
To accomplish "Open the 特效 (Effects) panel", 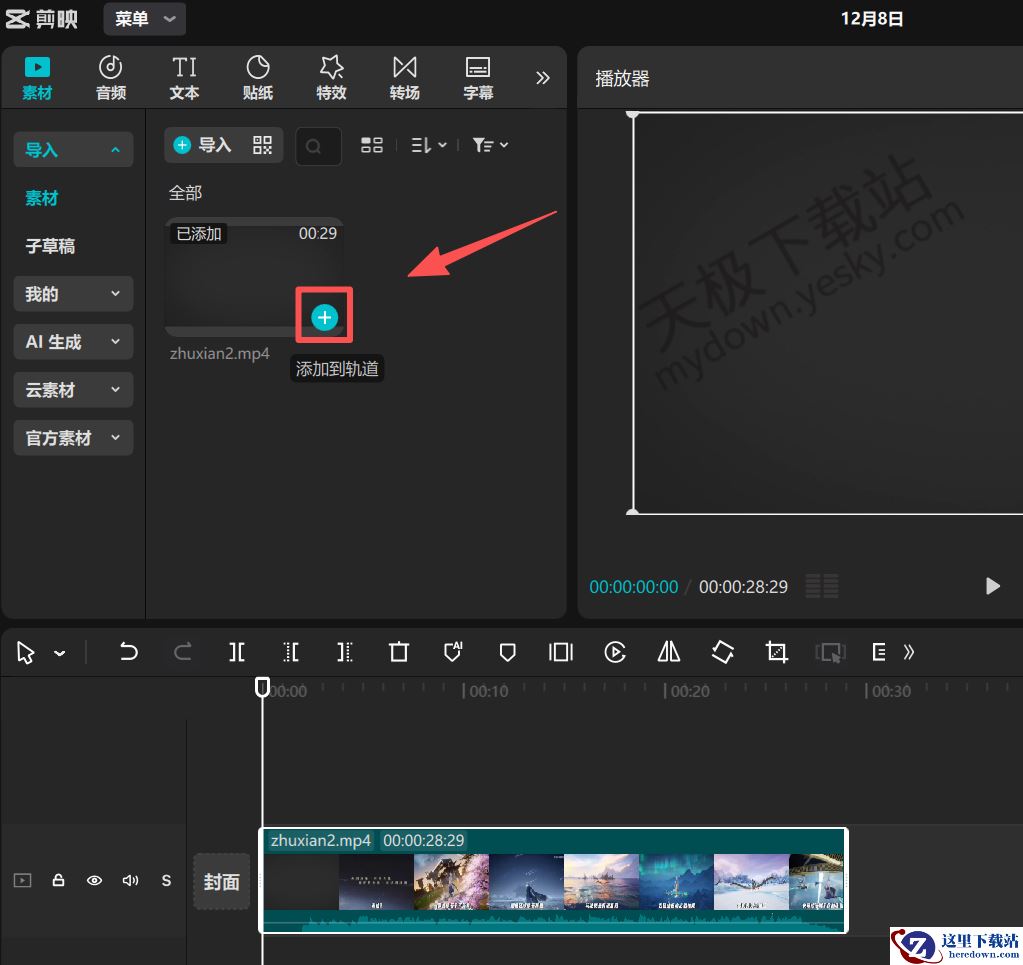I will pyautogui.click(x=331, y=77).
